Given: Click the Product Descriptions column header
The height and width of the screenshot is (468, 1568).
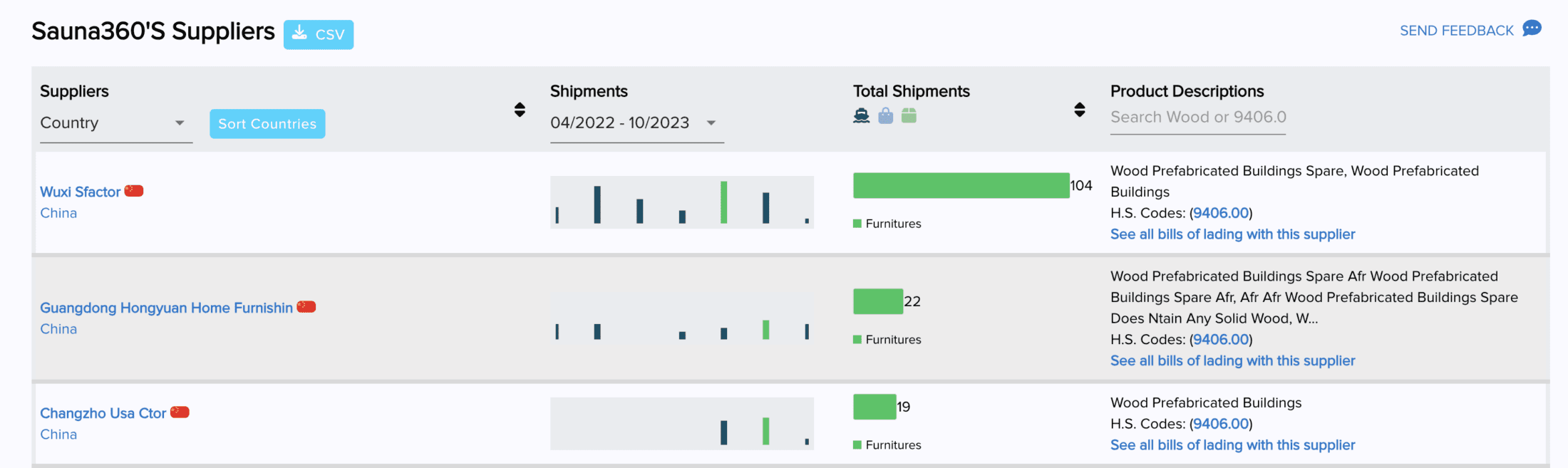Looking at the screenshot, I should coord(1187,91).
